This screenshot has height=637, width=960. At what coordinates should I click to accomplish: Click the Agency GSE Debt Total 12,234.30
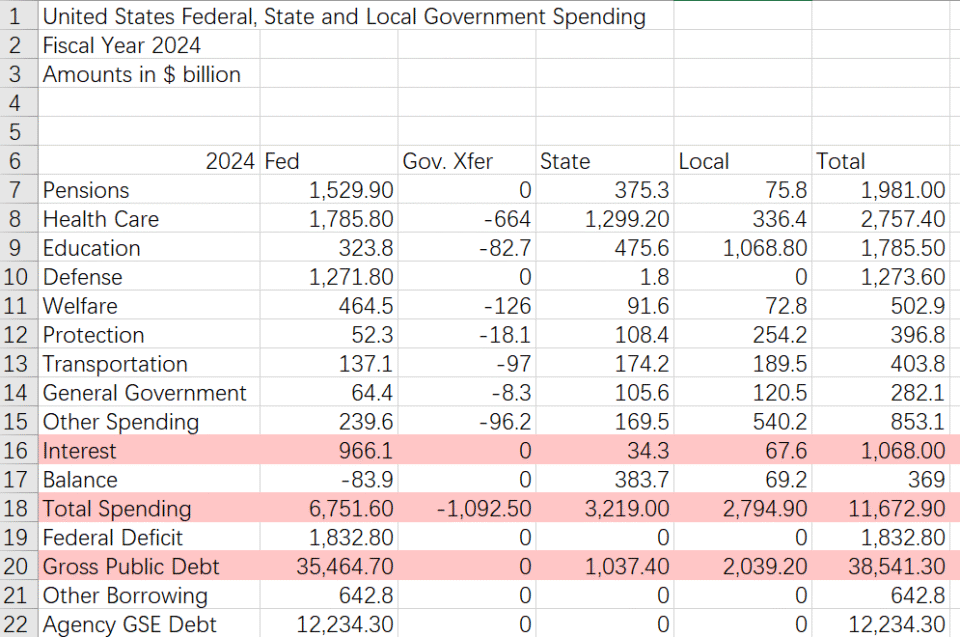tap(881, 624)
